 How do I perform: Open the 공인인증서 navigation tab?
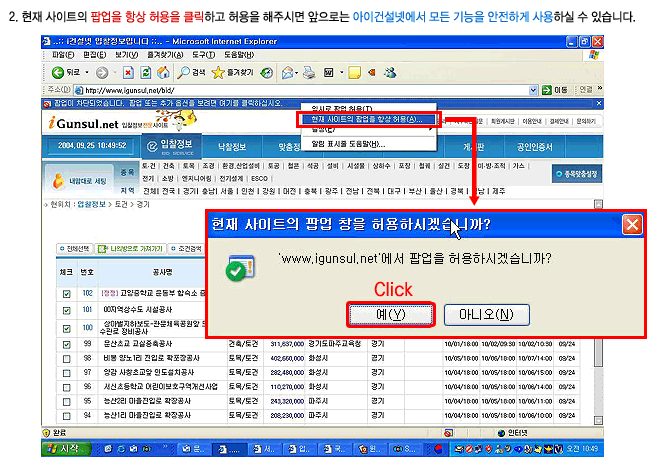click(x=535, y=147)
